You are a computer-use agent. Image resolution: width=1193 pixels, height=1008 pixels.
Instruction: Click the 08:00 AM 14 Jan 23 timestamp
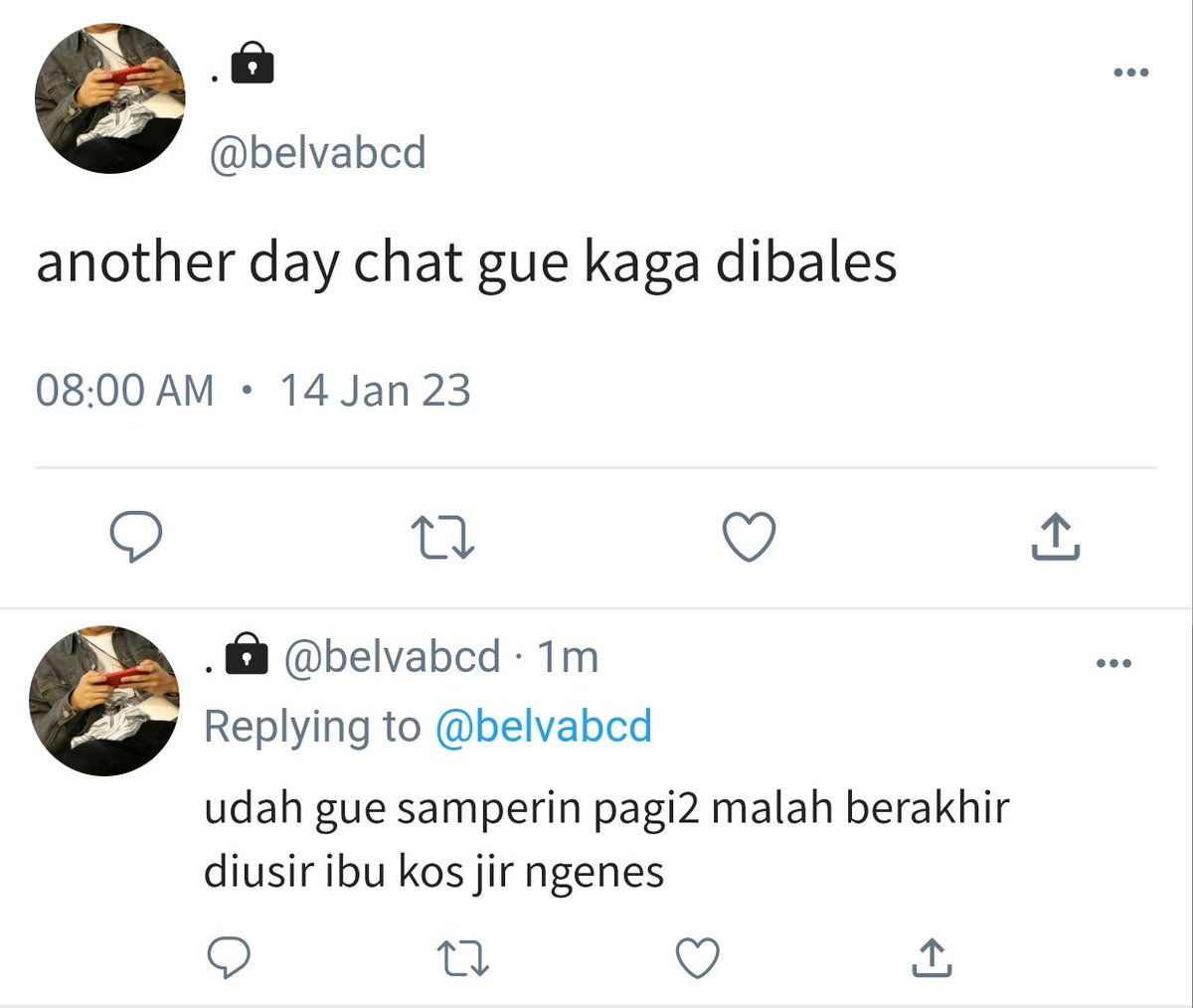click(x=253, y=390)
